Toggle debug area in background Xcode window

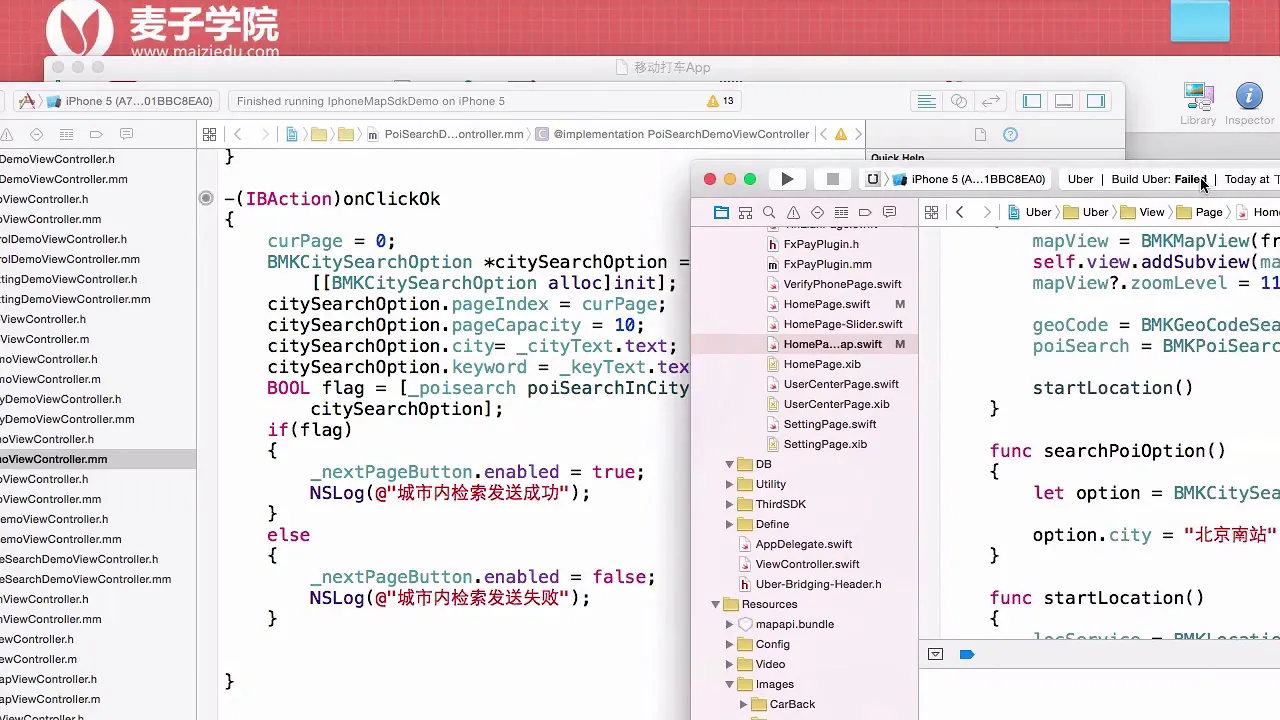(x=1064, y=101)
